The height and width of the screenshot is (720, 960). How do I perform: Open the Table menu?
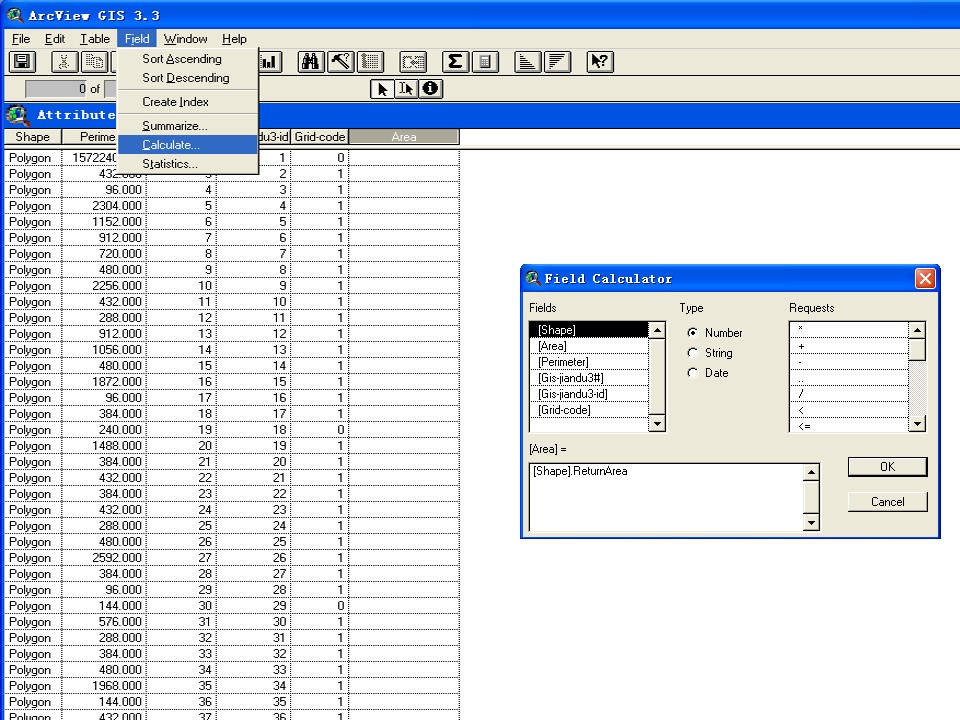coord(95,39)
